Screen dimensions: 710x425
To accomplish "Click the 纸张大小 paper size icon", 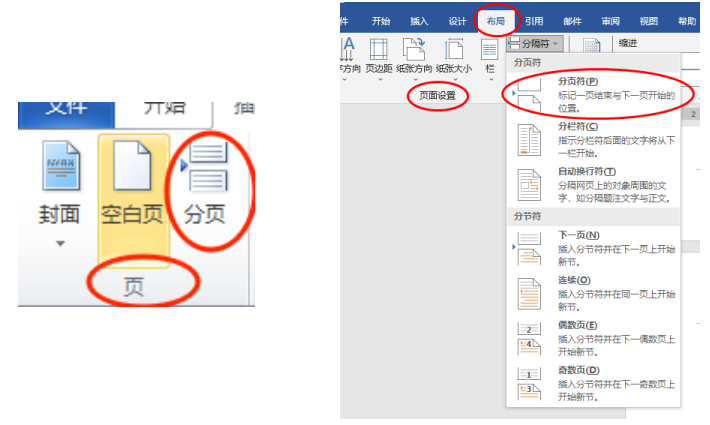I will [x=454, y=49].
